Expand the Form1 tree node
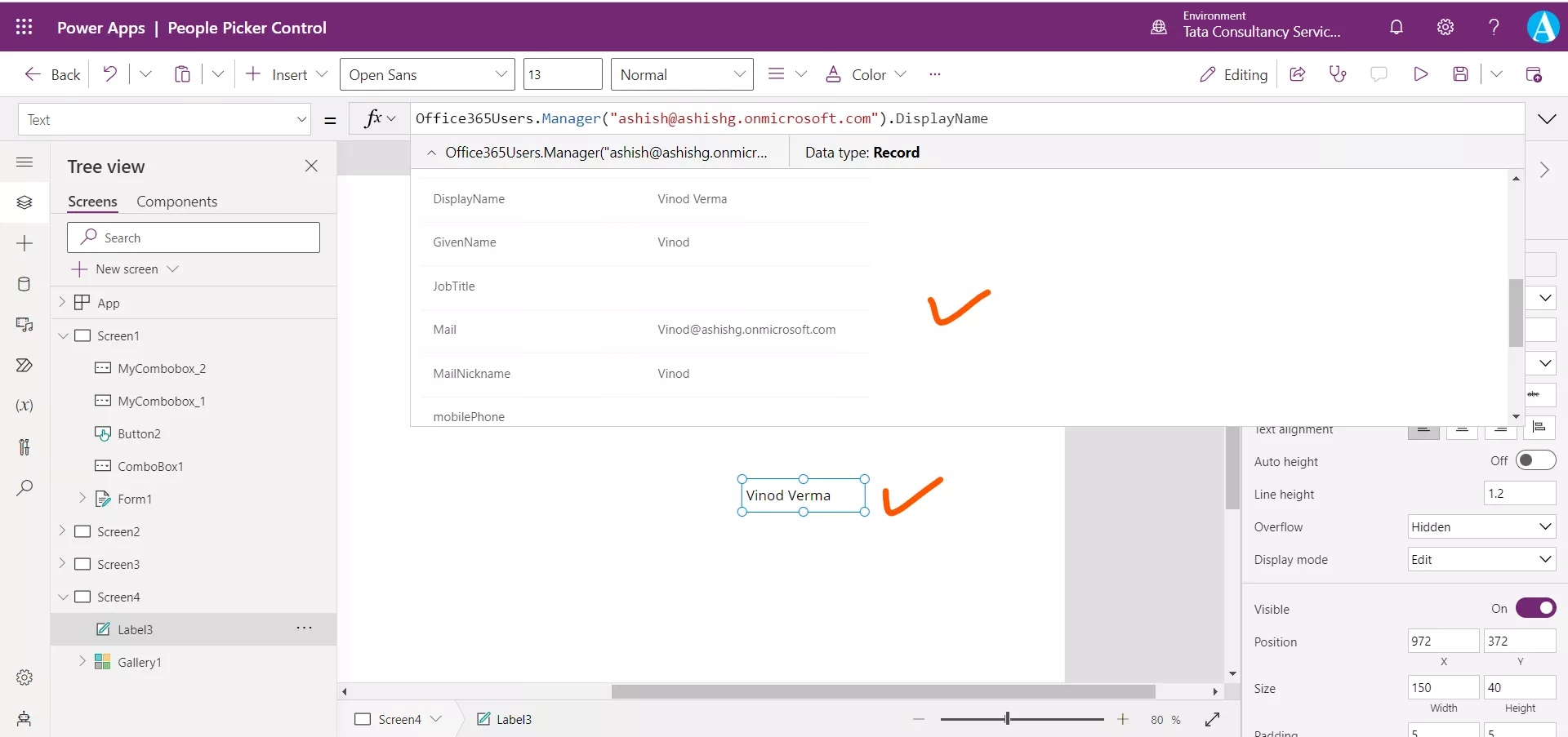 [82, 498]
